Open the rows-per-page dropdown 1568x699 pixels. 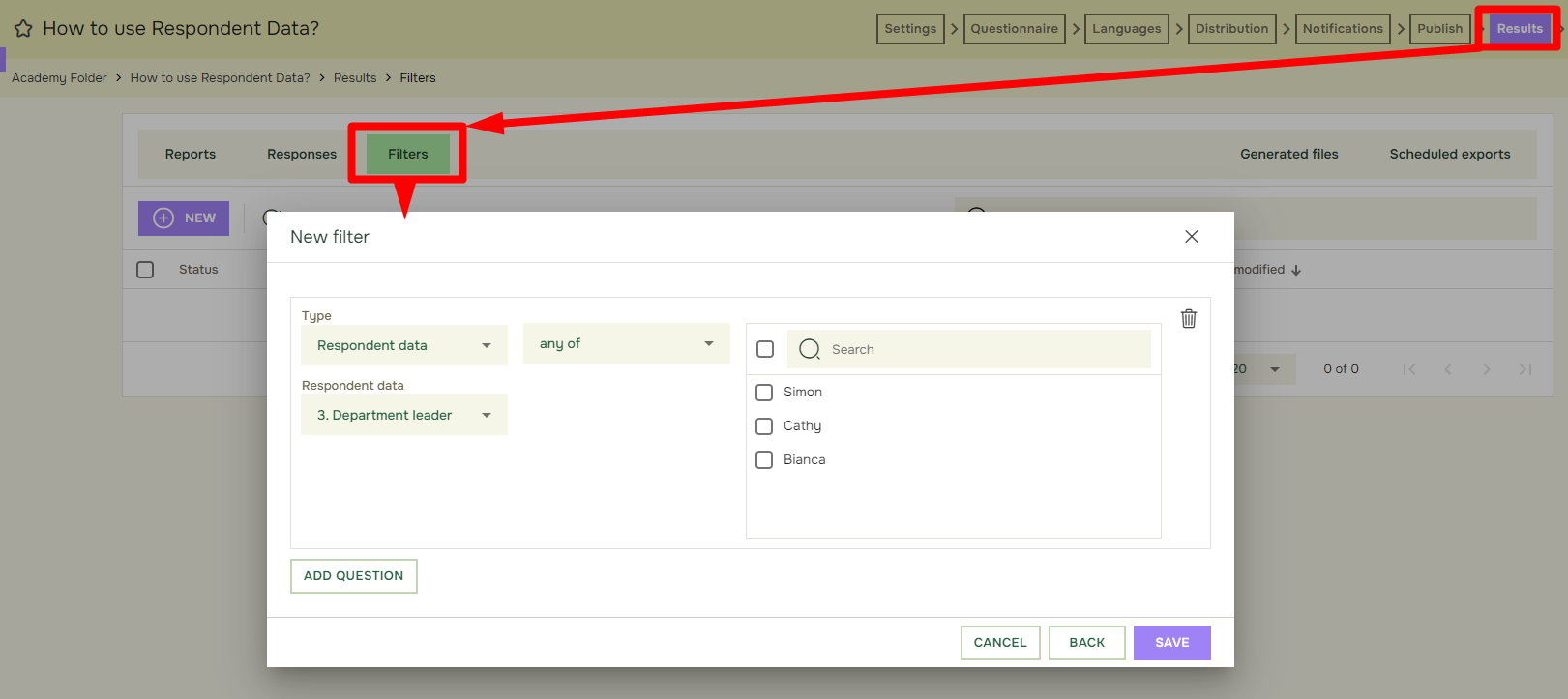[1263, 369]
